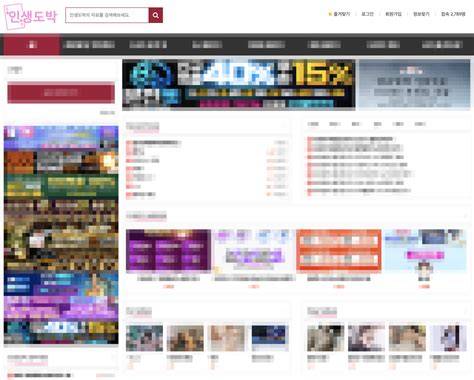The width and height of the screenshot is (474, 380).
Task: Open the wide 15% promotional banner
Action: pos(239,85)
